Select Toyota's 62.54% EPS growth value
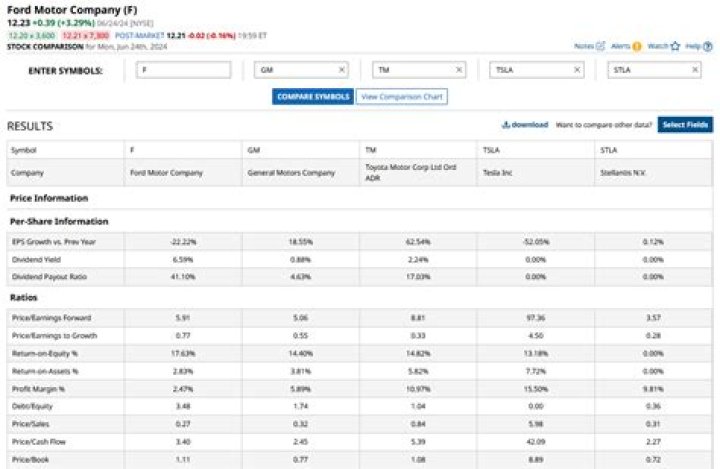The image size is (720, 469). 418,242
